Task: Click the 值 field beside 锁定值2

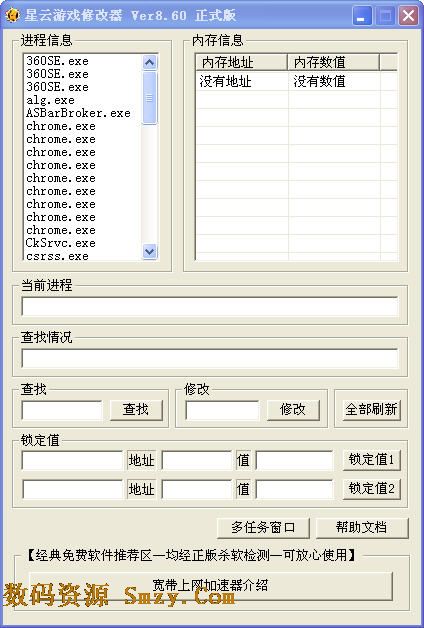Action: tap(294, 489)
